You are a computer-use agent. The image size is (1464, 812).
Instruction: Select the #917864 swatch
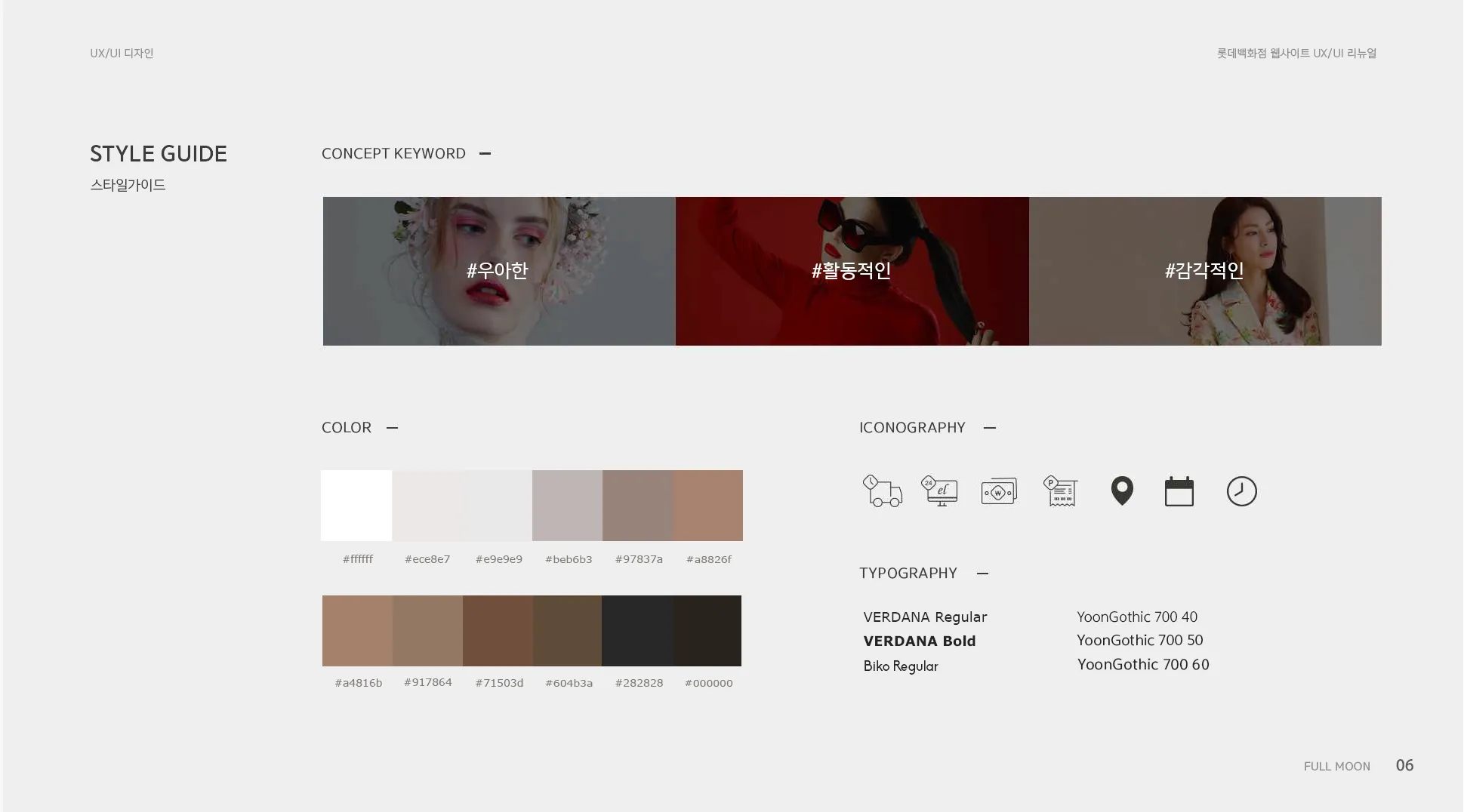tap(427, 631)
